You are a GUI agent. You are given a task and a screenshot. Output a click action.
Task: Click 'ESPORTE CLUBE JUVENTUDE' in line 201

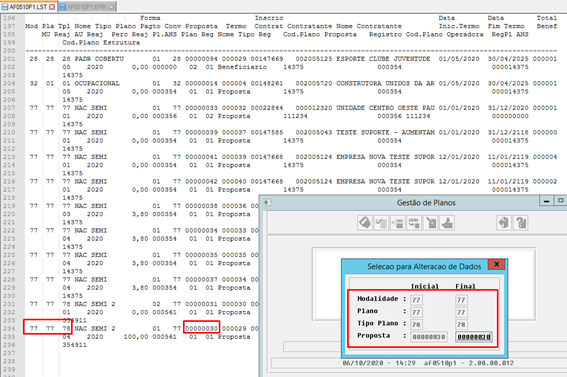tap(383, 59)
